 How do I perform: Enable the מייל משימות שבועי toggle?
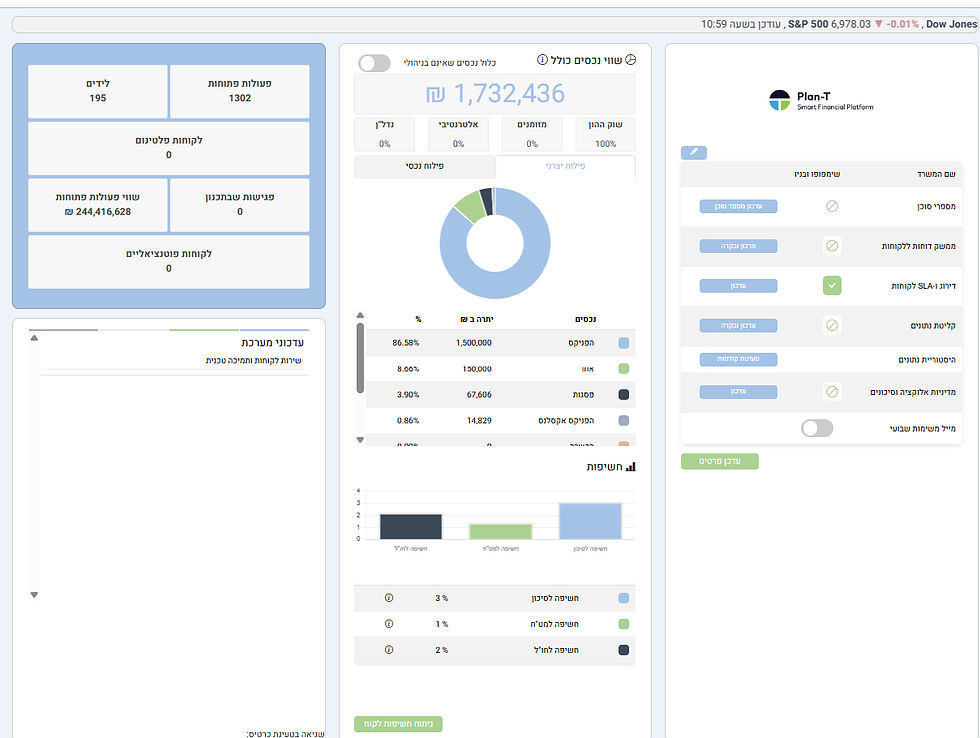[817, 428]
